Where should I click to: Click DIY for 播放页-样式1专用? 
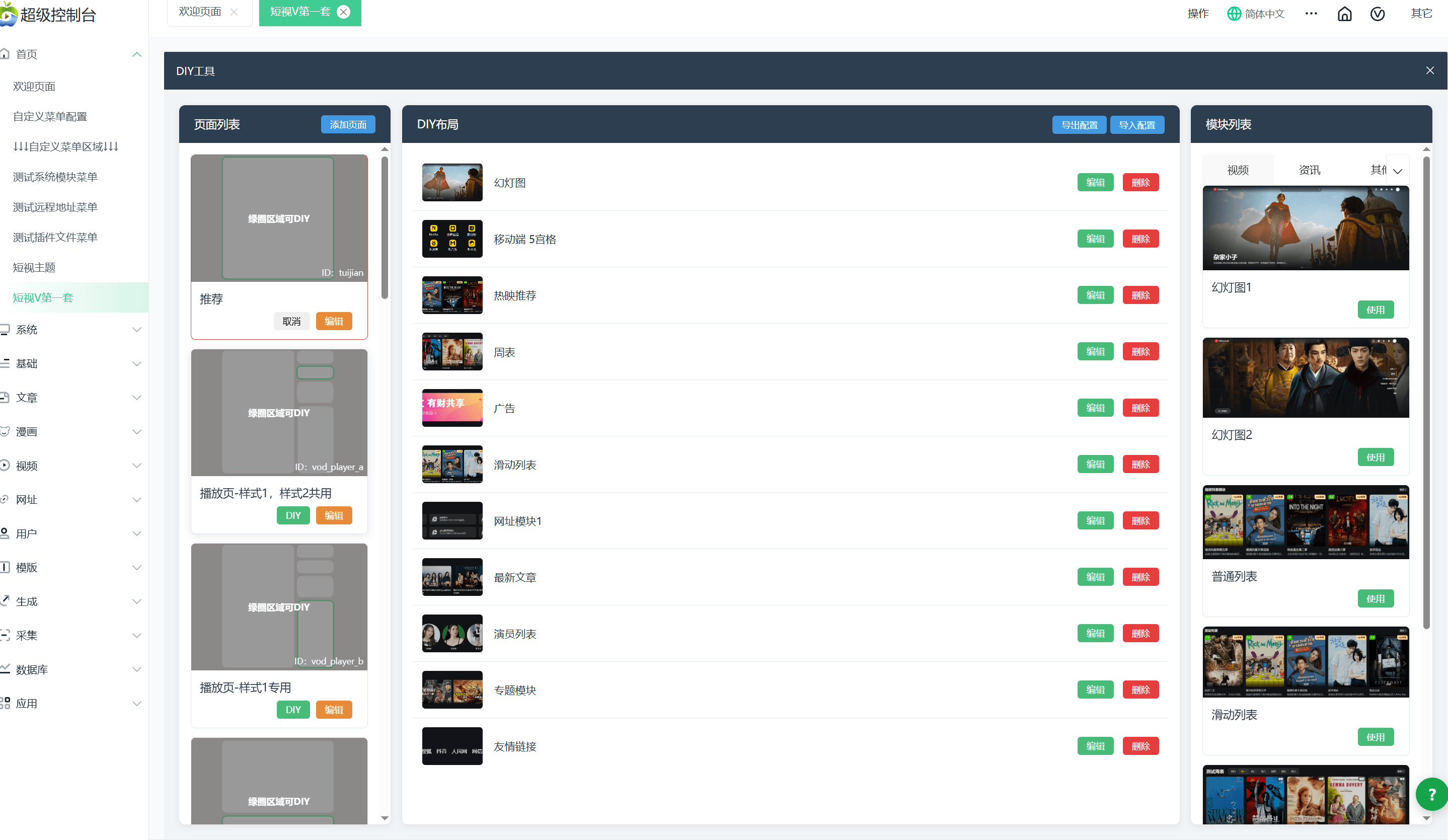pos(293,710)
